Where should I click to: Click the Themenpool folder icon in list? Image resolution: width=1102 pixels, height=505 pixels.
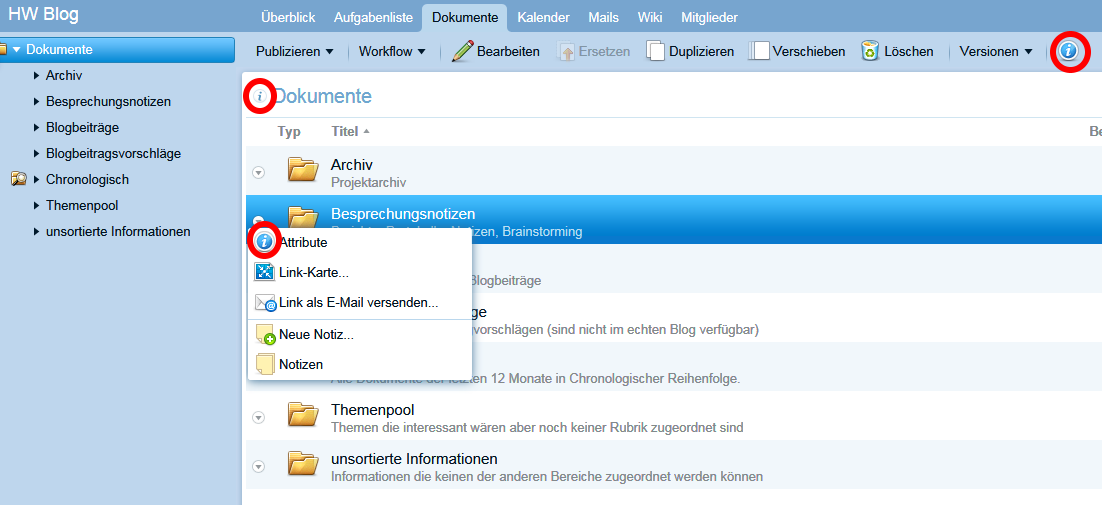(x=303, y=416)
